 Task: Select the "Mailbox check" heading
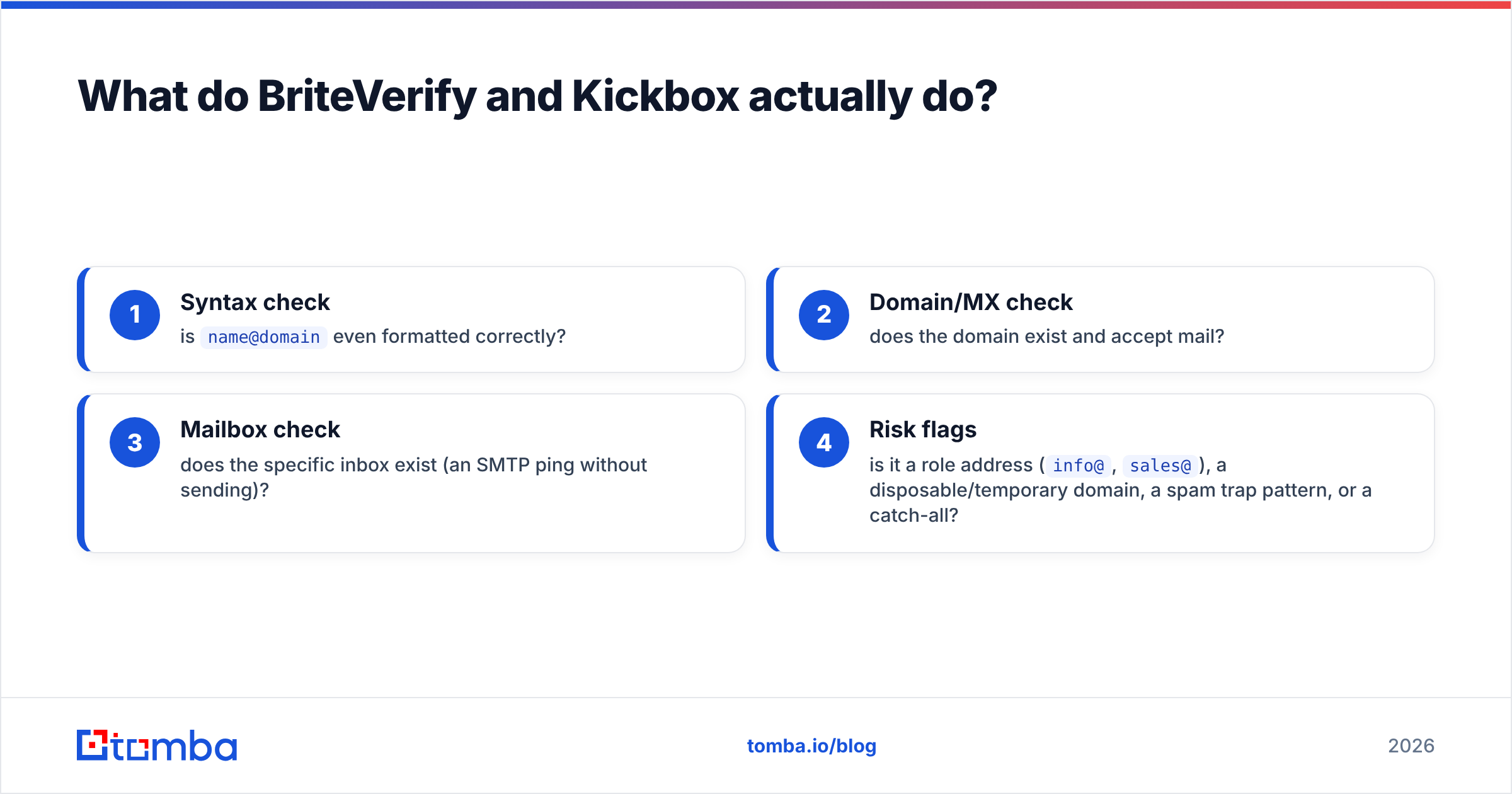coord(260,430)
